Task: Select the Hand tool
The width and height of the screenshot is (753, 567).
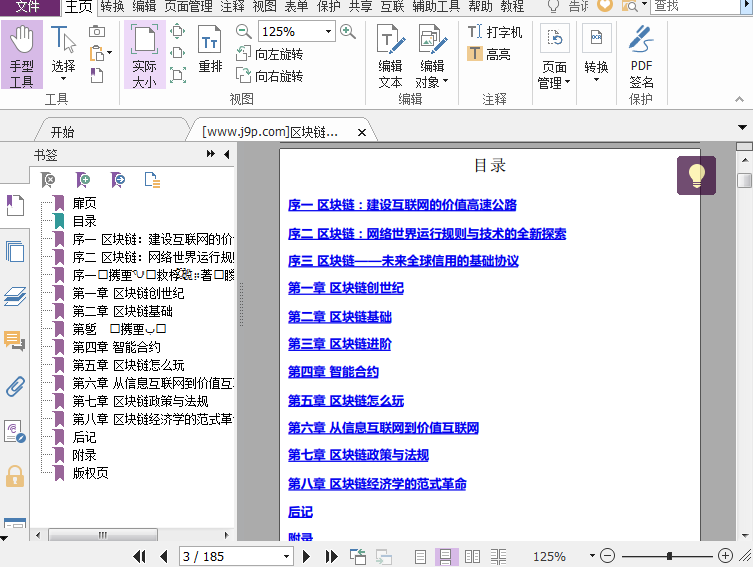Action: tap(22, 55)
